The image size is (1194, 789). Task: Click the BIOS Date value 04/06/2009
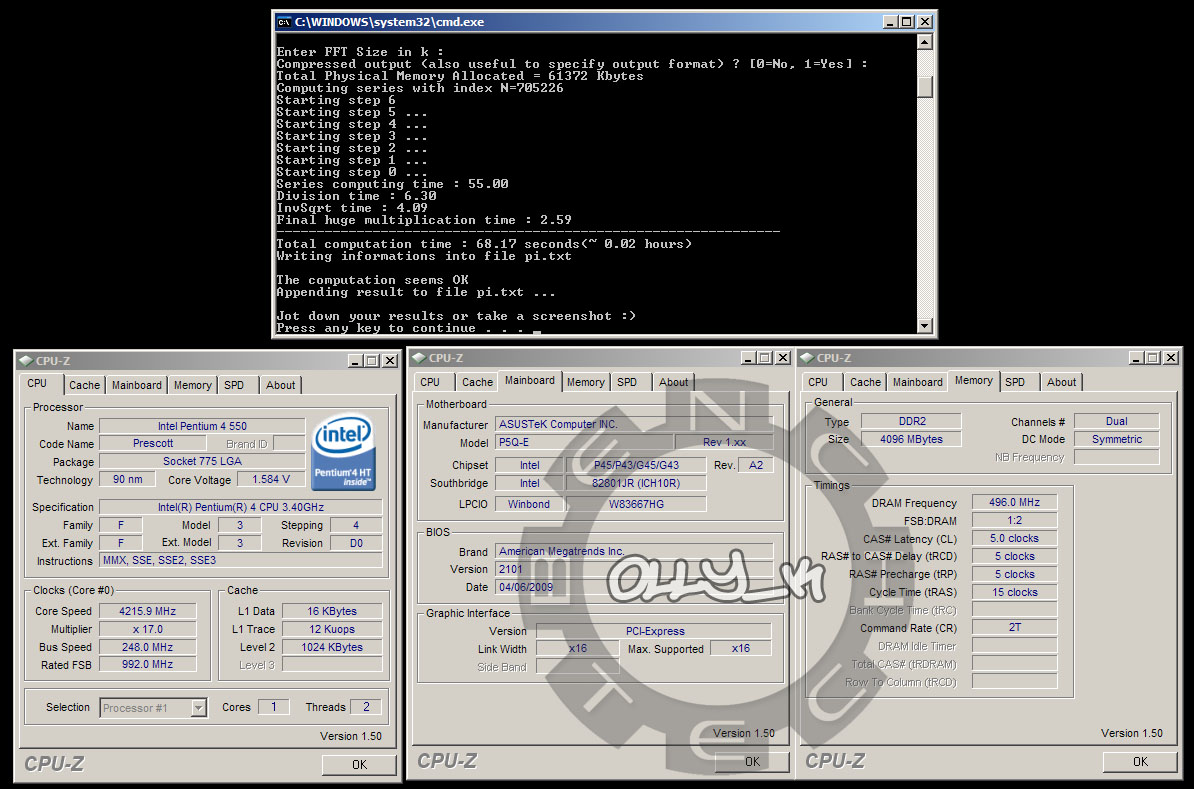pyautogui.click(x=634, y=587)
